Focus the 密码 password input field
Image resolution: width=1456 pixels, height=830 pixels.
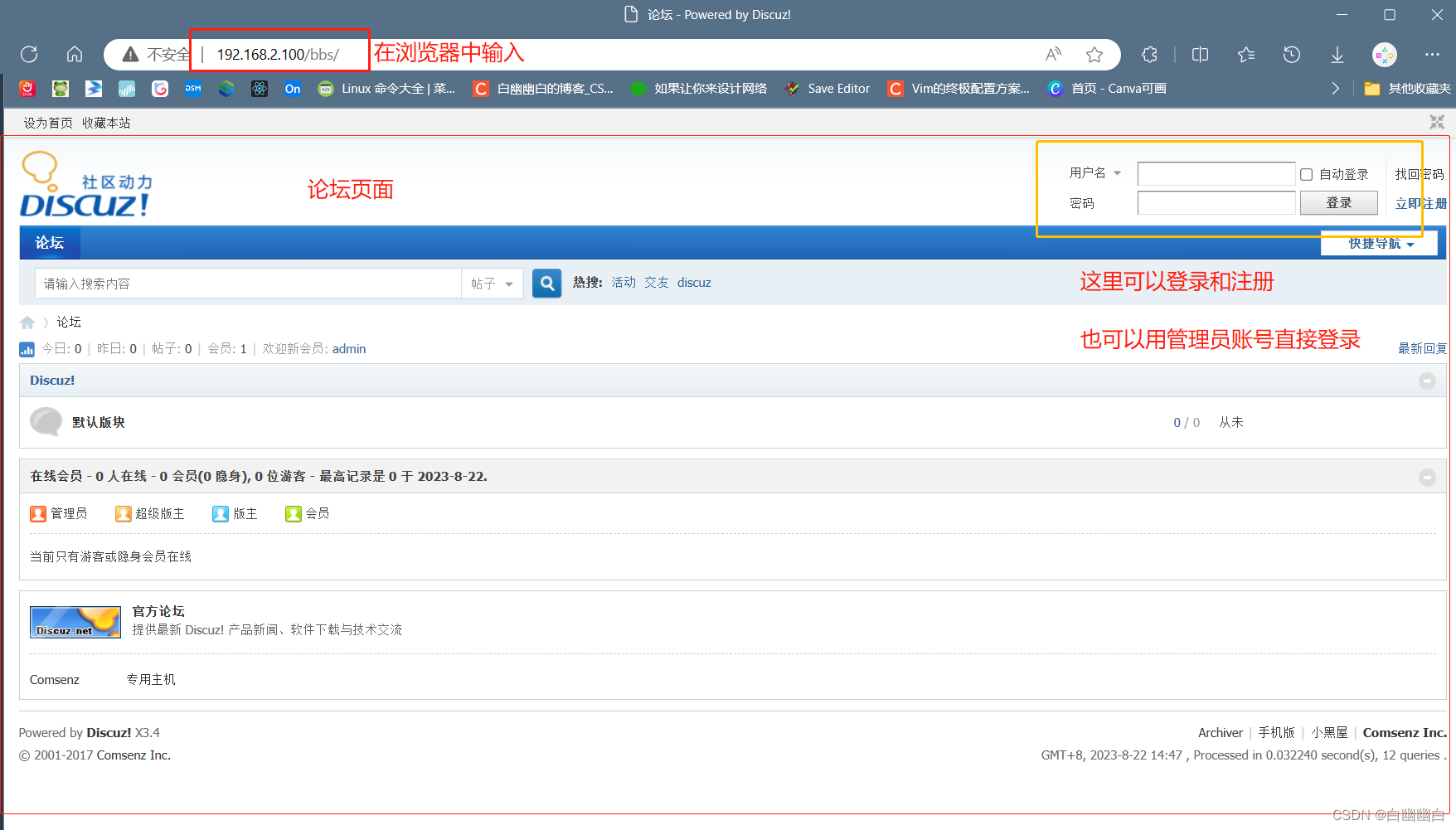coord(1216,203)
